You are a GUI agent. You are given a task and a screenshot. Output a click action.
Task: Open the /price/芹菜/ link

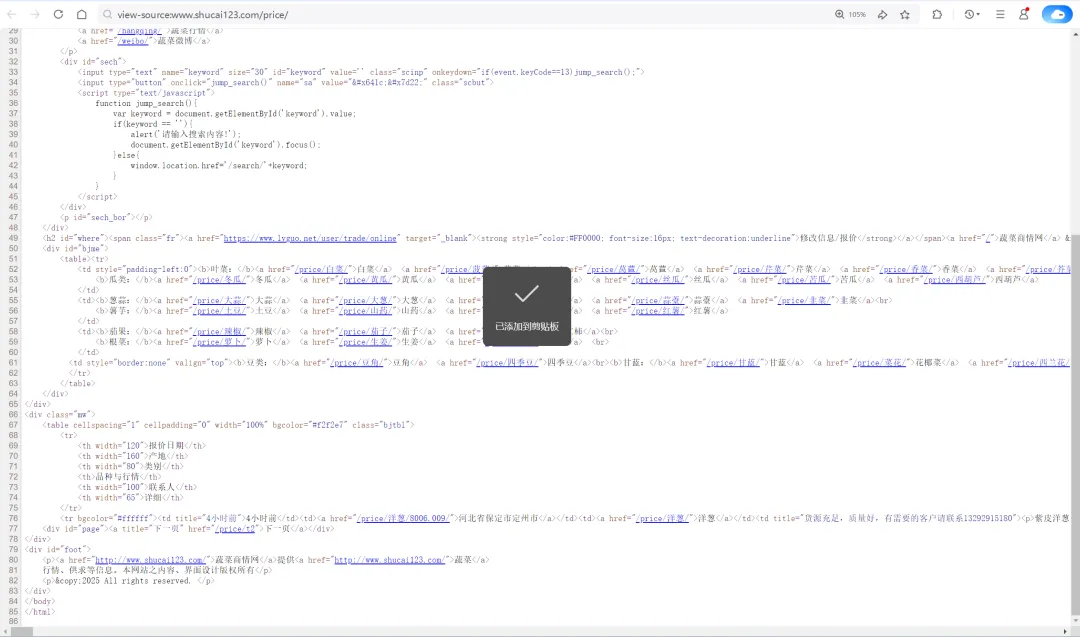tap(760, 269)
